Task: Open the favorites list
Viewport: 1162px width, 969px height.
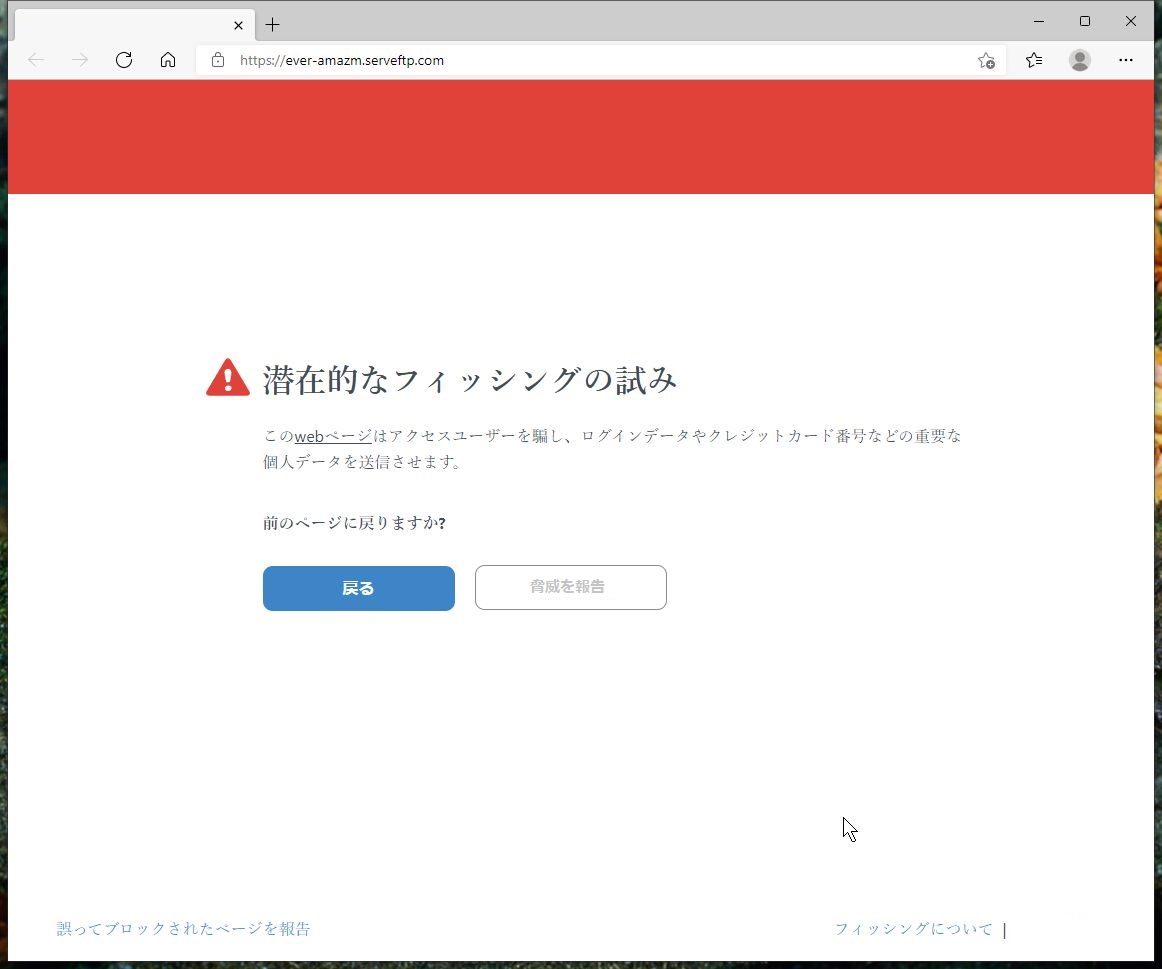Action: click(x=1033, y=60)
